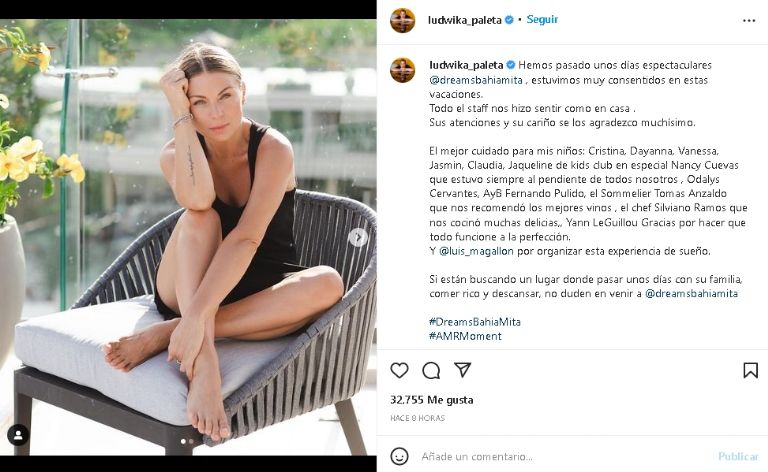This screenshot has width=768, height=472.
Task: Open emoji picker smiley icon
Action: 399,456
